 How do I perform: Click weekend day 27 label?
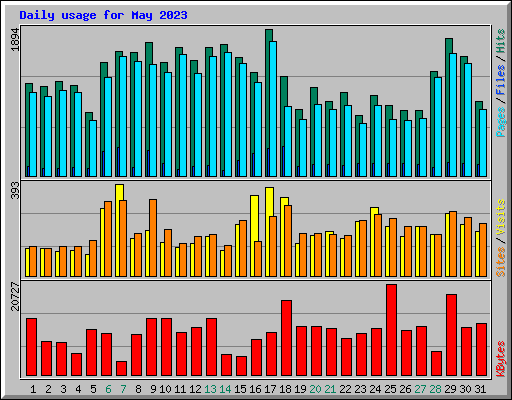point(420,389)
